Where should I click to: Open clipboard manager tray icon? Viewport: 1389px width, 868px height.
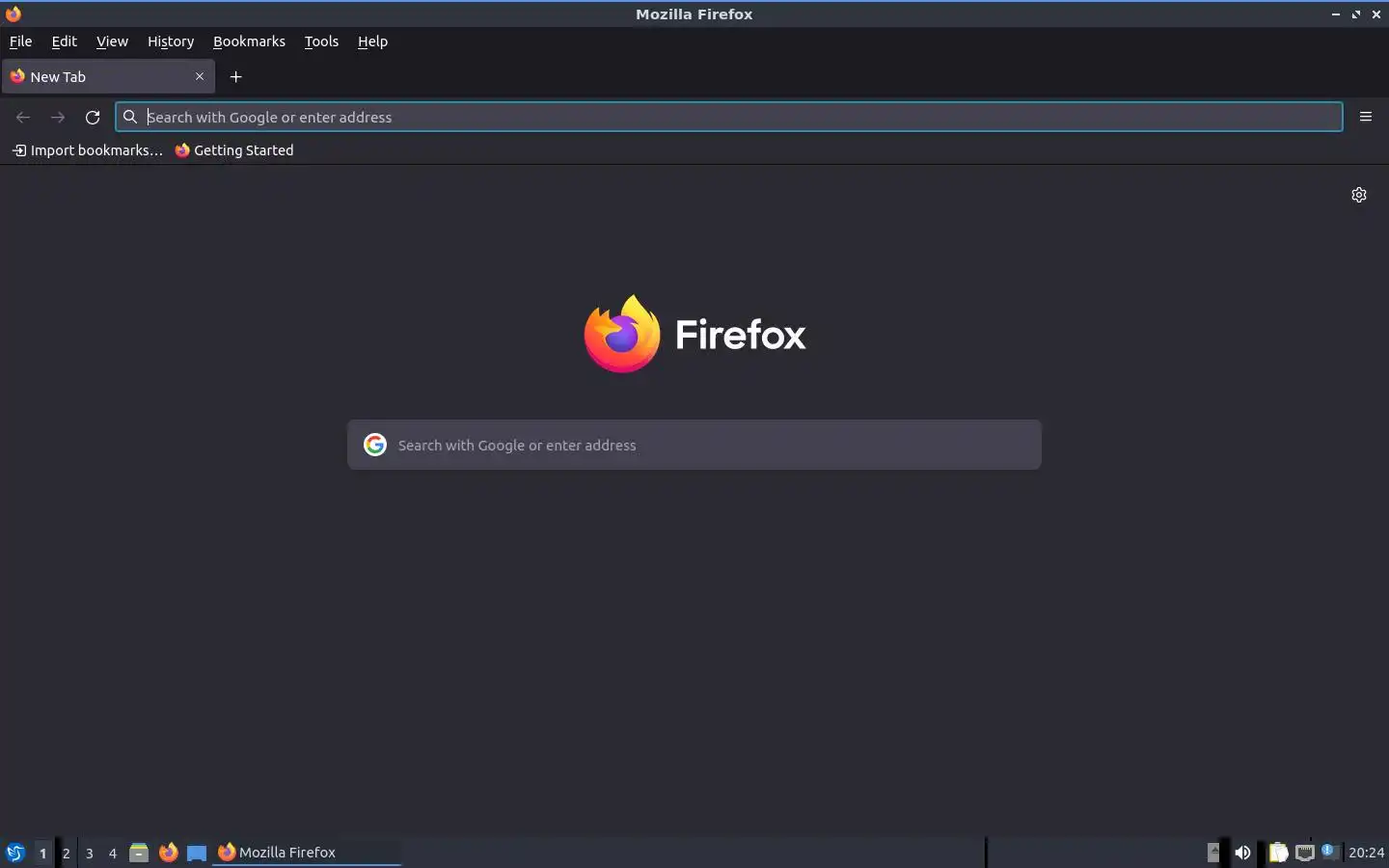(1278, 853)
